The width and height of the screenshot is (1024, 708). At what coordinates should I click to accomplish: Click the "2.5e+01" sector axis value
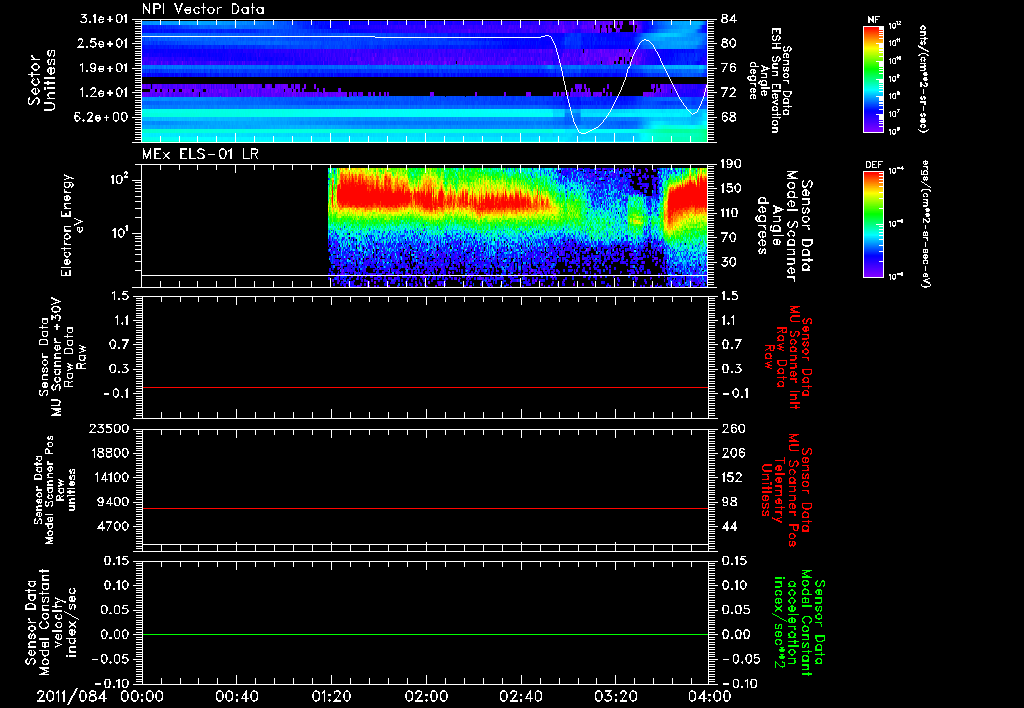pos(103,43)
